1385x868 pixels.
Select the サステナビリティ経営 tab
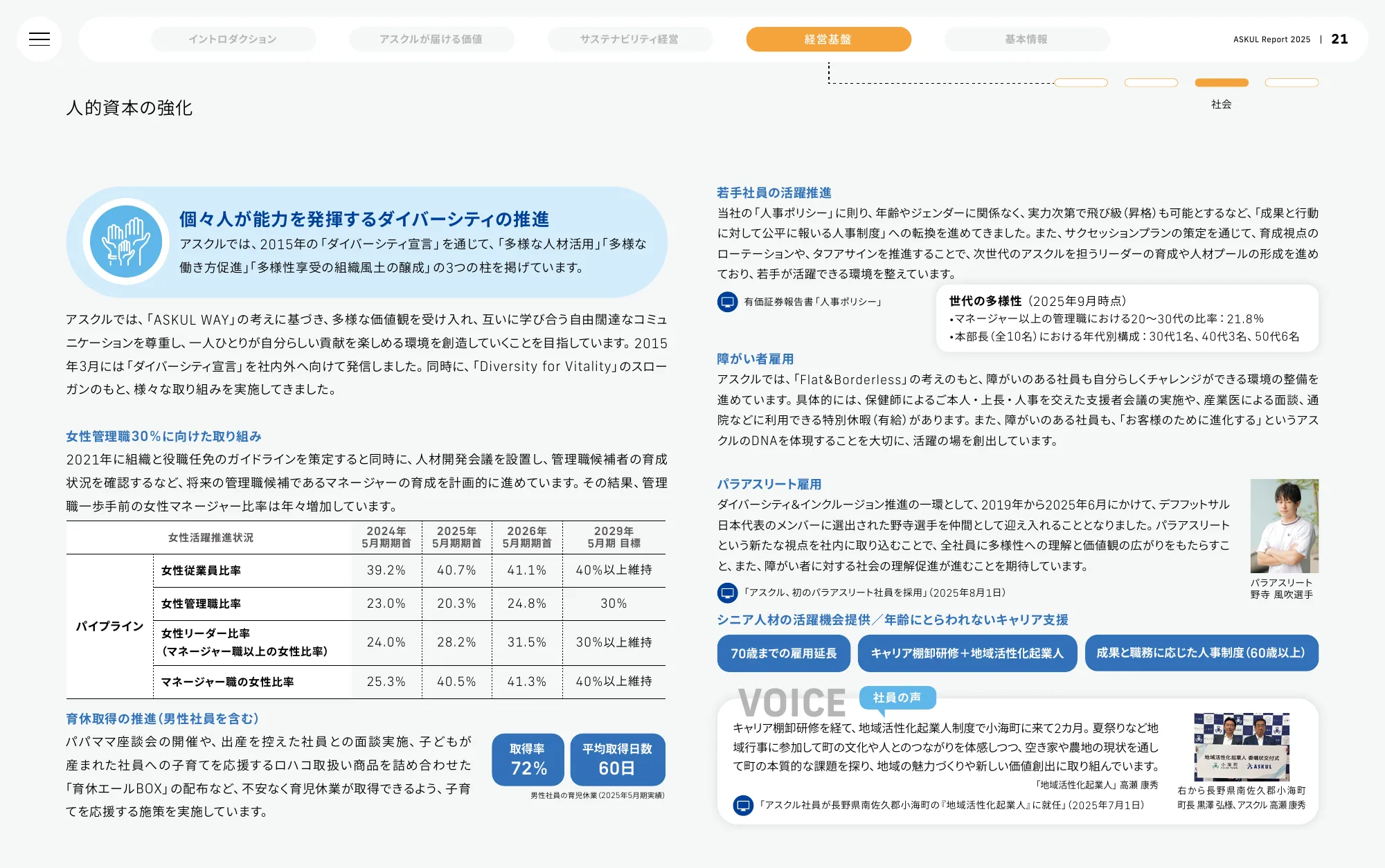click(x=629, y=39)
